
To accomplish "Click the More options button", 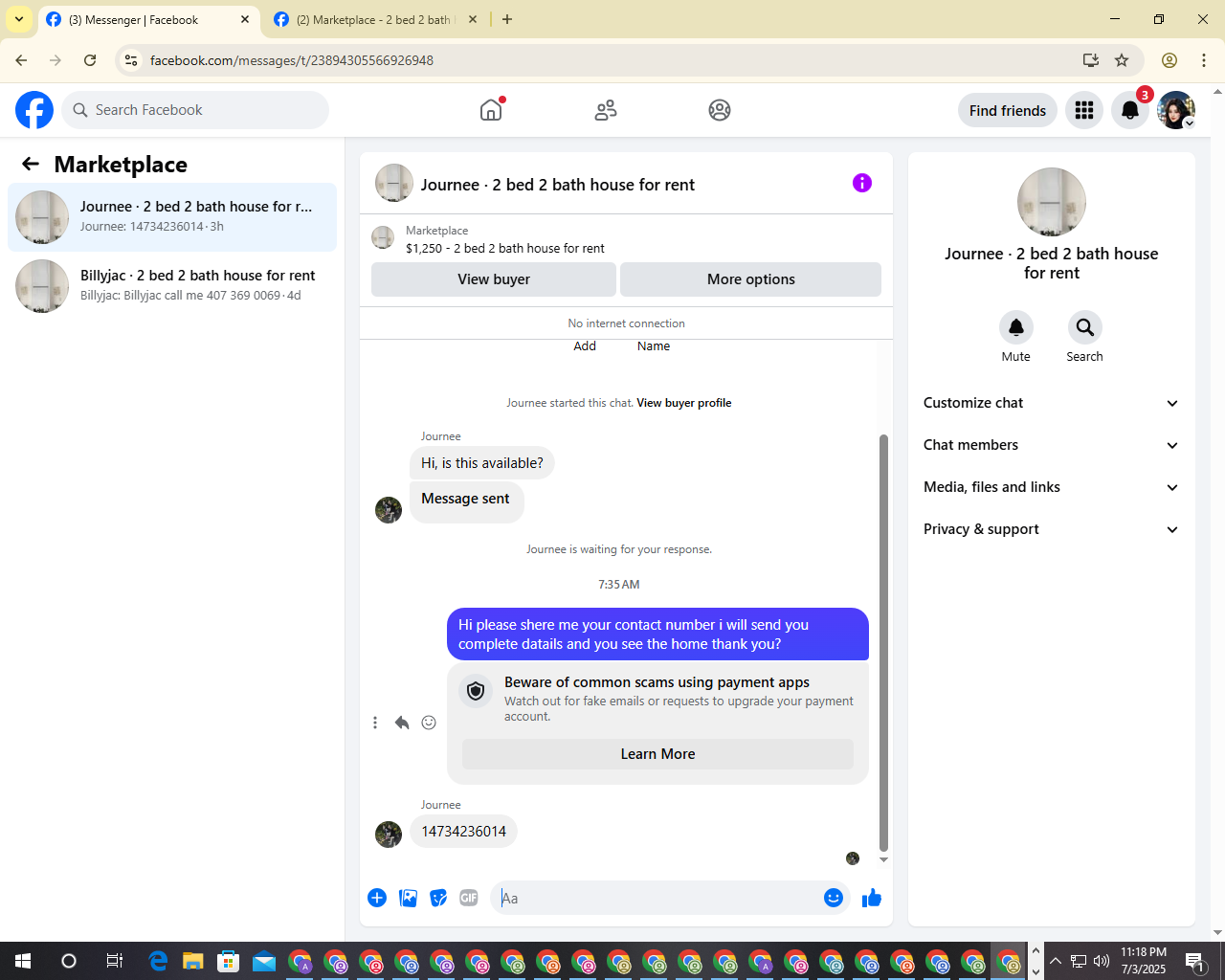I will [x=751, y=279].
